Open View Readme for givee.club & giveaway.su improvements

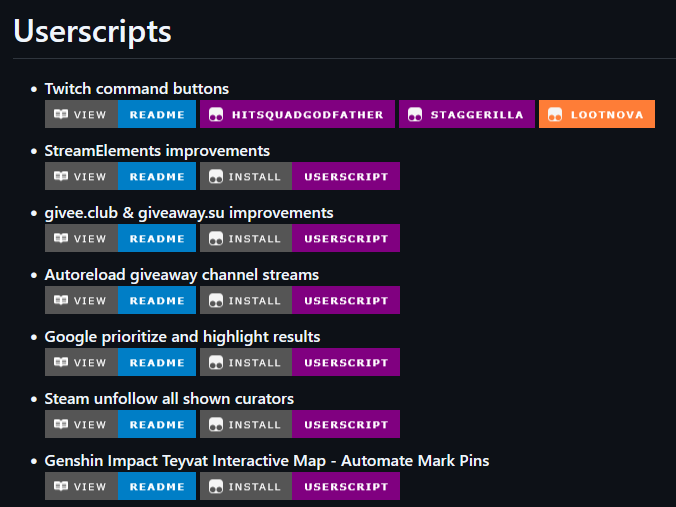(x=120, y=238)
